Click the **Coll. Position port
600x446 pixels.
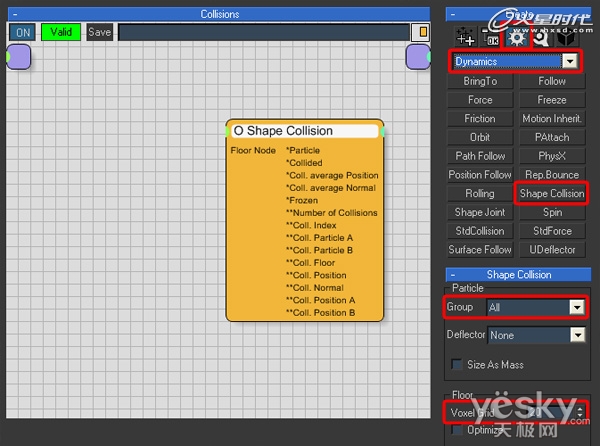[316, 275]
